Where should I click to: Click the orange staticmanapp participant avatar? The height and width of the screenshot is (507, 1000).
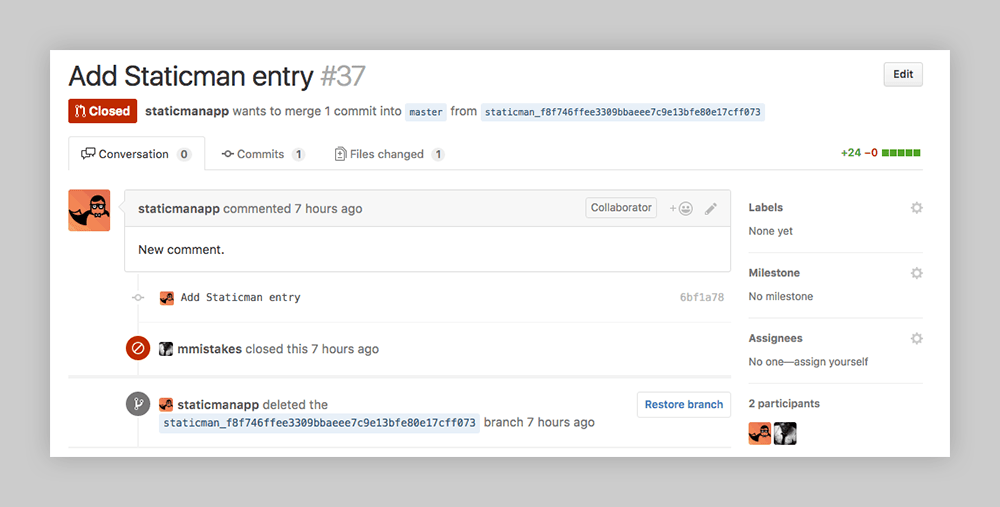click(760, 434)
